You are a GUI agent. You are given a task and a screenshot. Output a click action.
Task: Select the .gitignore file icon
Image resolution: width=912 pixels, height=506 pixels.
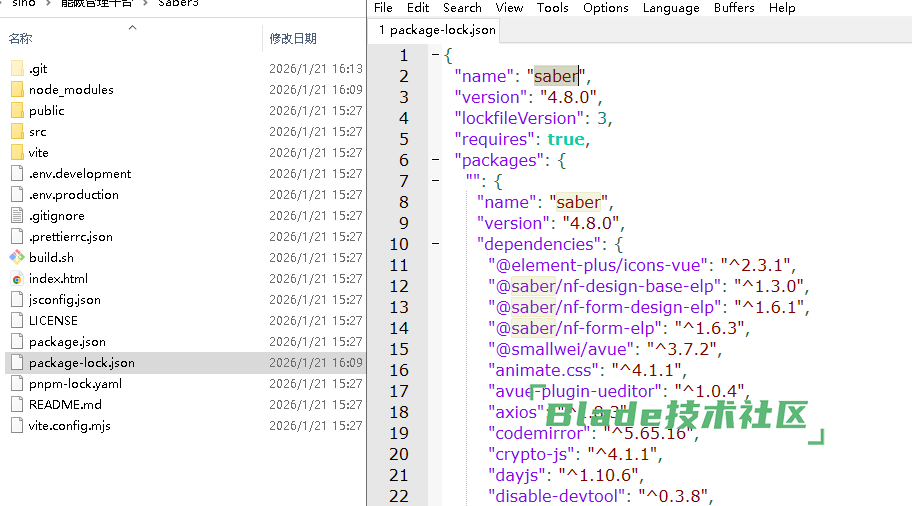pyautogui.click(x=16, y=216)
